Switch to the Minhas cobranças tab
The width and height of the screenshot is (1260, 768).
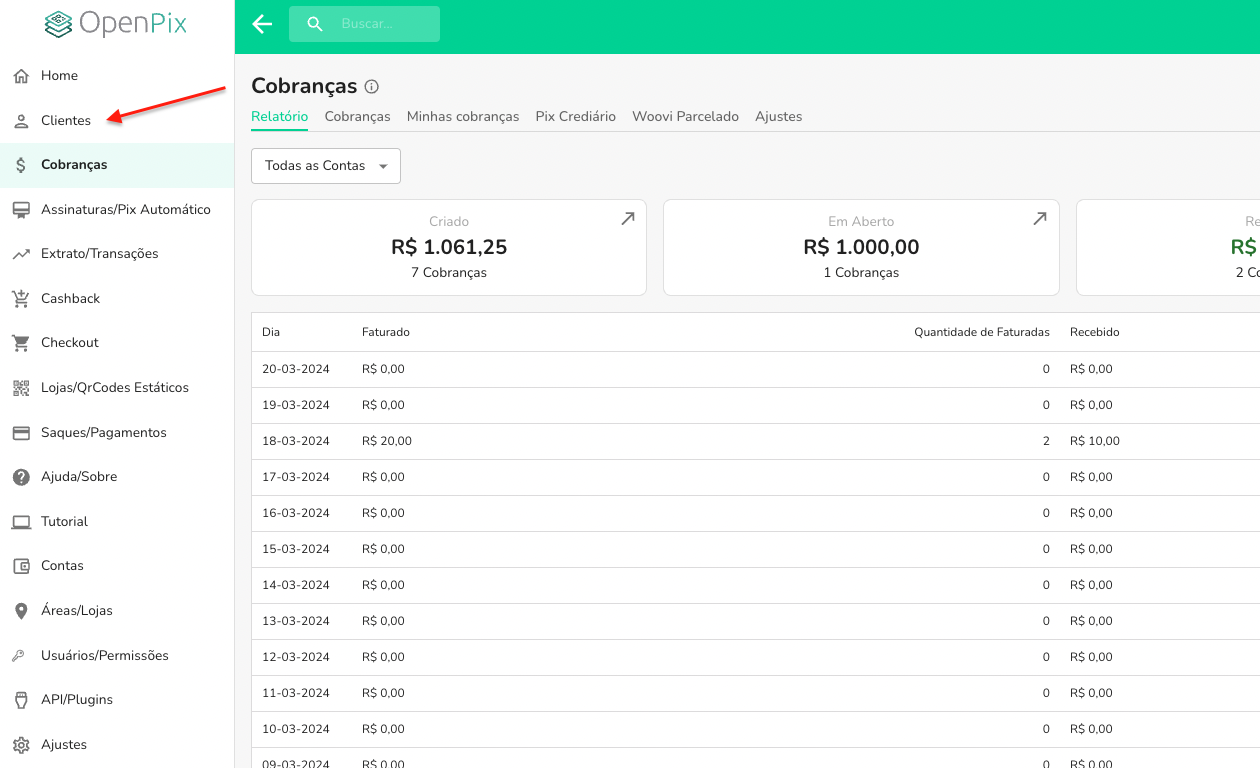(462, 117)
